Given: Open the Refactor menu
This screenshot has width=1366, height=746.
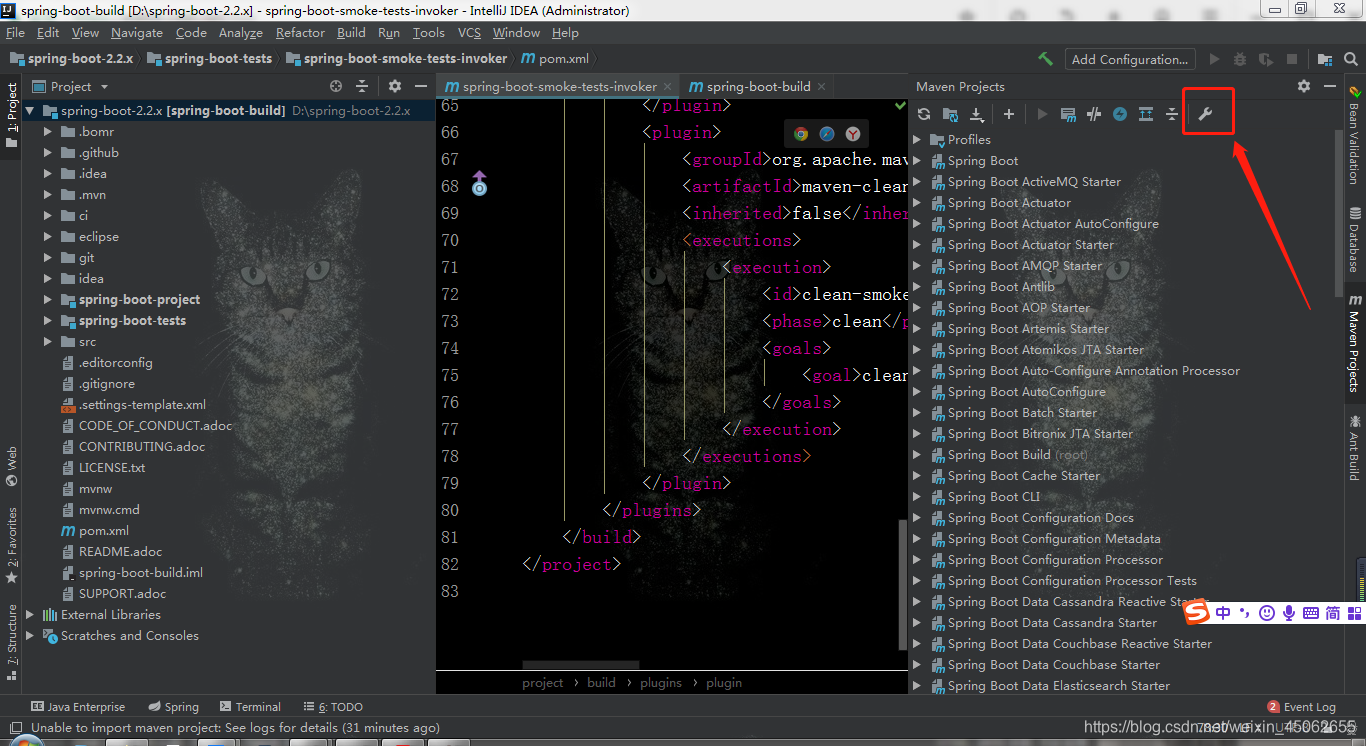Looking at the screenshot, I should tap(300, 33).
